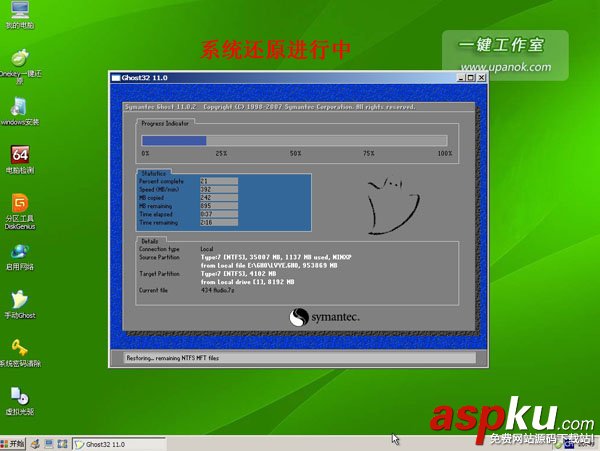Click the show desktop quick launch icon

(49, 443)
